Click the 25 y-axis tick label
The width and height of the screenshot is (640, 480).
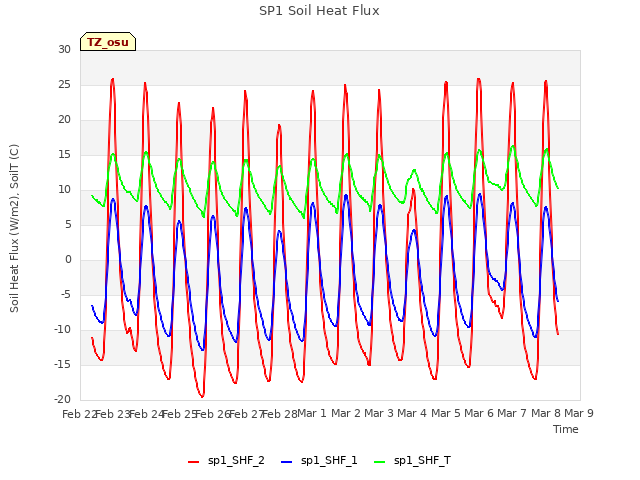point(64,84)
